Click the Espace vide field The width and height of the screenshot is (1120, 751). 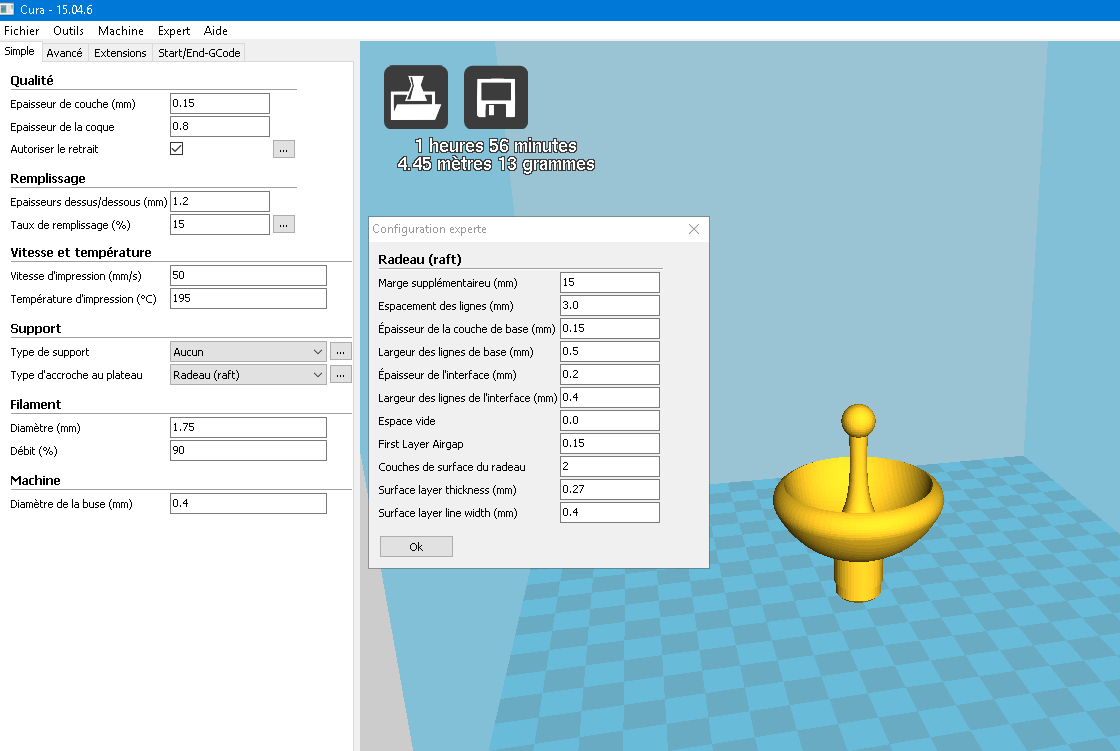(x=610, y=420)
